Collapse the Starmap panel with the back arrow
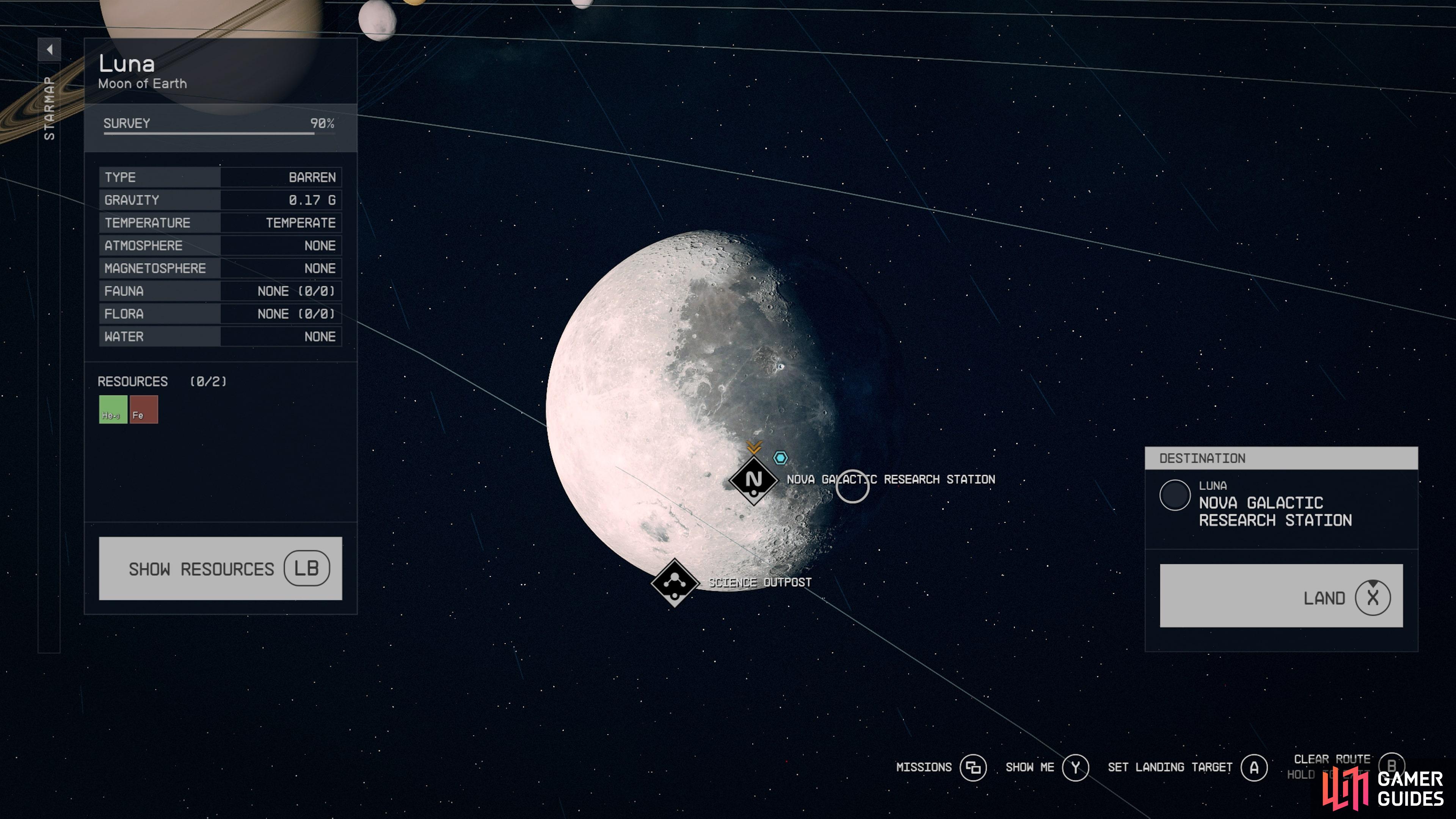The height and width of the screenshot is (819, 1456). click(x=49, y=49)
